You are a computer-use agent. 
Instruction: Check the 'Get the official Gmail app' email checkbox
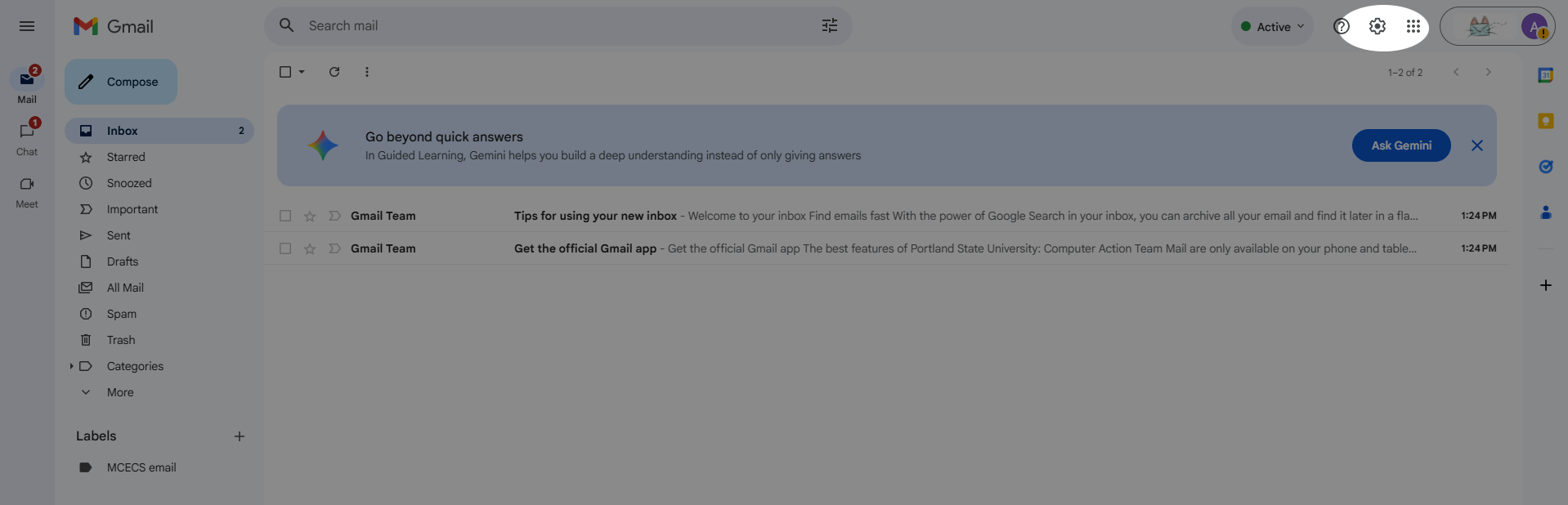[x=285, y=248]
